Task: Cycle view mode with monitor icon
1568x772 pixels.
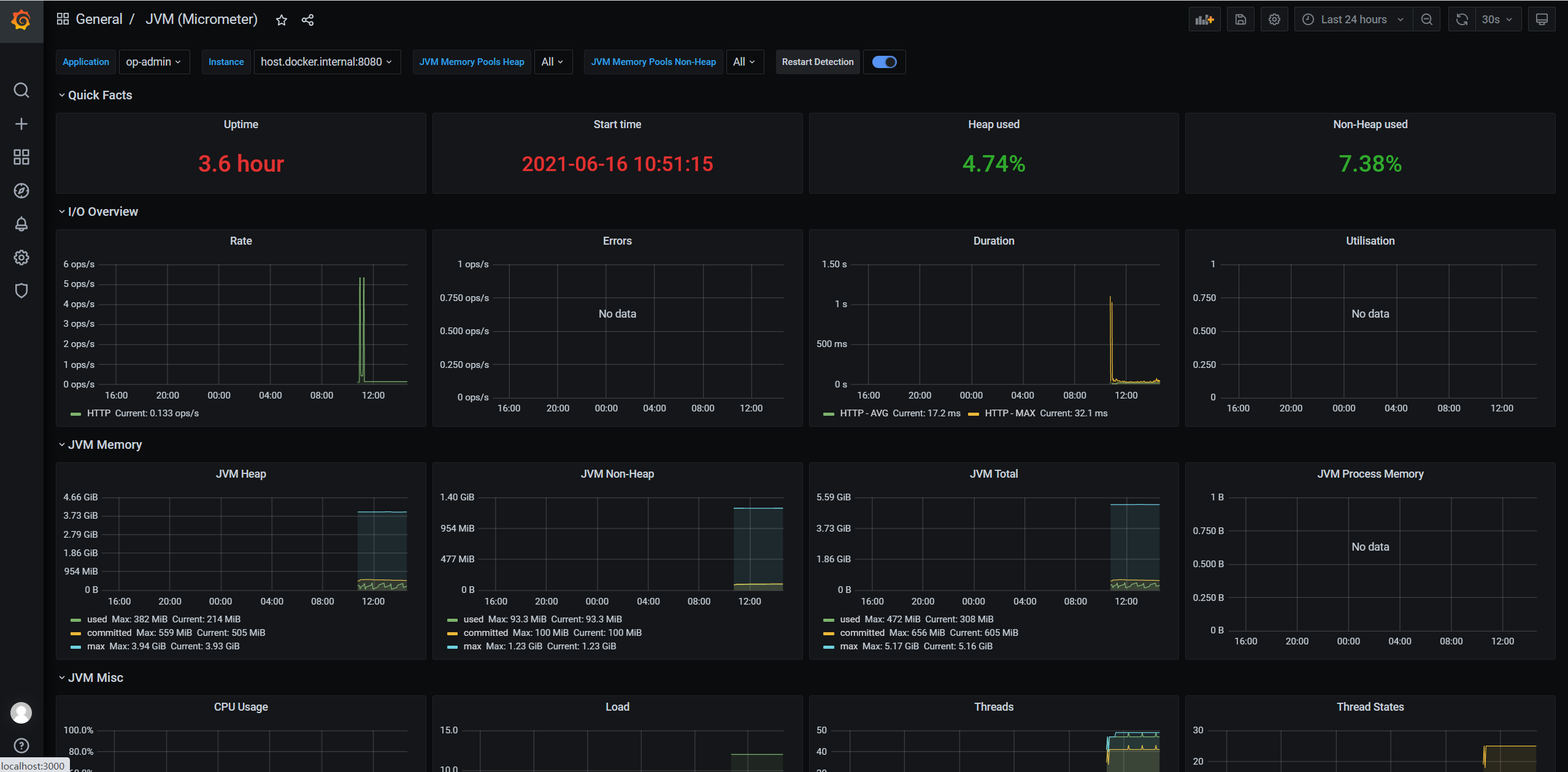Action: 1542,20
